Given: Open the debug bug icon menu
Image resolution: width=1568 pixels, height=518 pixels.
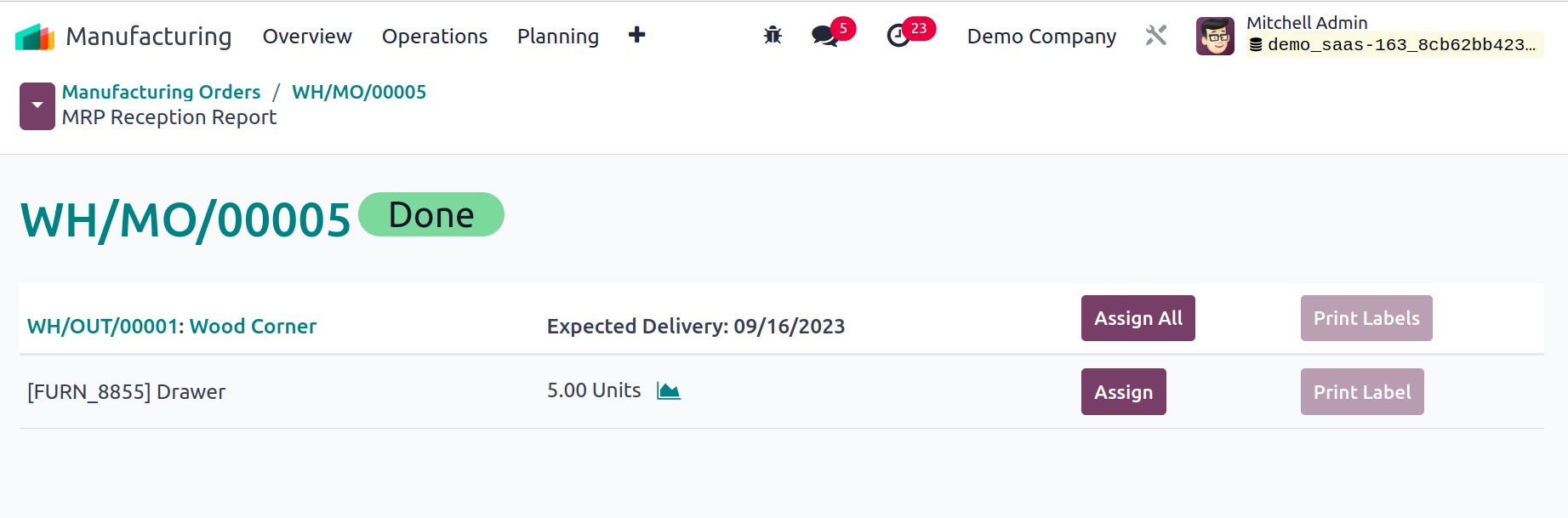Looking at the screenshot, I should (773, 36).
